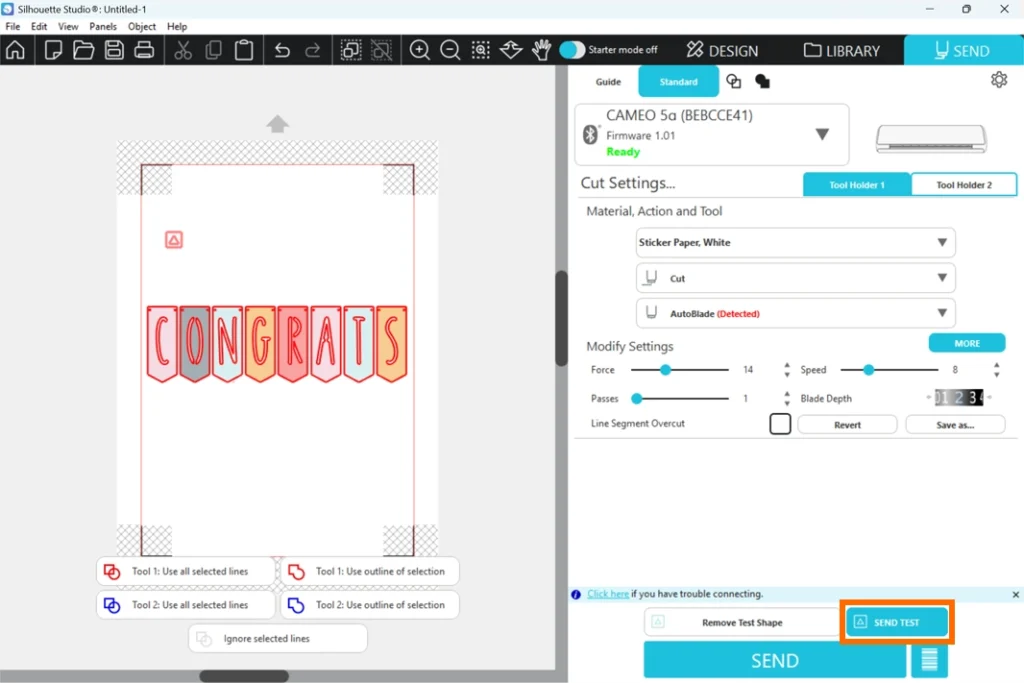The height and width of the screenshot is (683, 1024).
Task: Enable the Line Segment Overcut checkbox
Action: 780,424
